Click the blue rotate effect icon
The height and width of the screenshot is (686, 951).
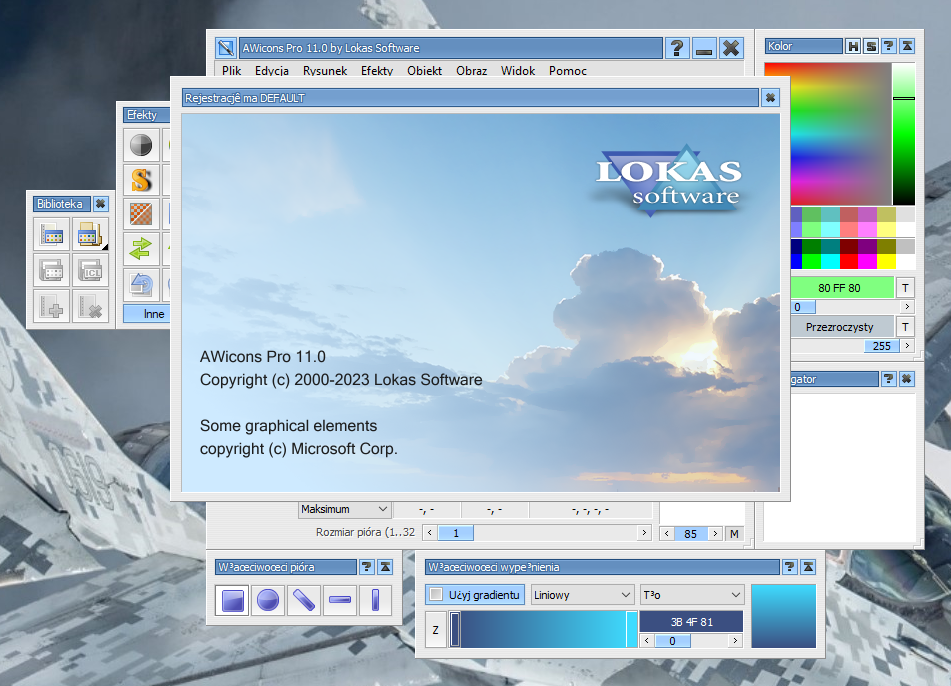[141, 283]
